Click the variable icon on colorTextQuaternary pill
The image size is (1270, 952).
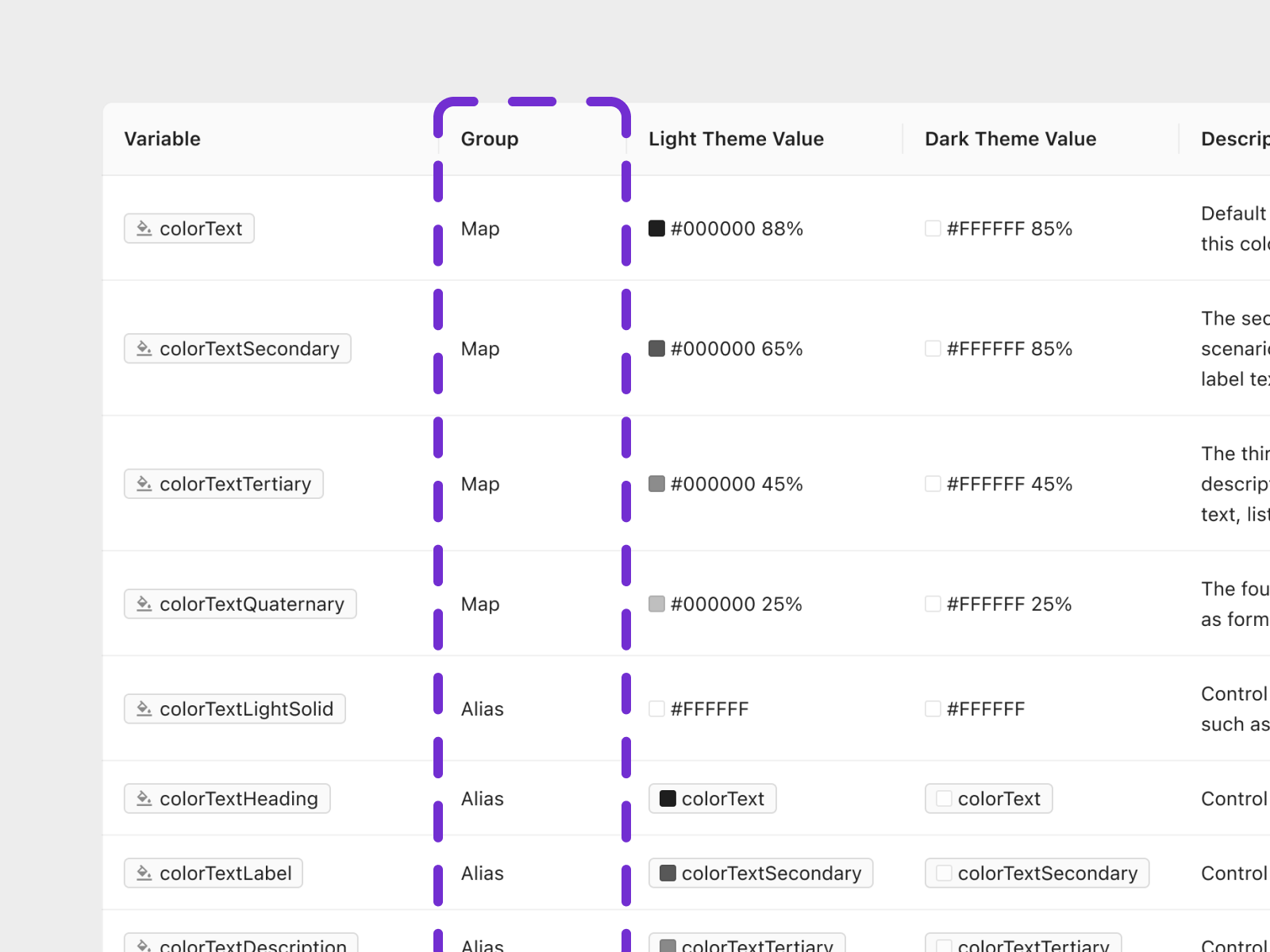click(x=144, y=604)
